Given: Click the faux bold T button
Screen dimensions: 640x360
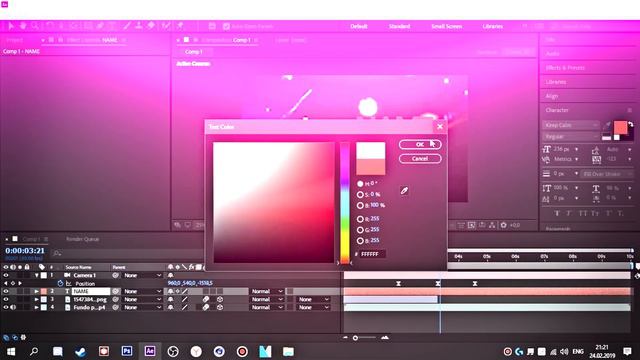Looking at the screenshot, I should click(x=557, y=213).
